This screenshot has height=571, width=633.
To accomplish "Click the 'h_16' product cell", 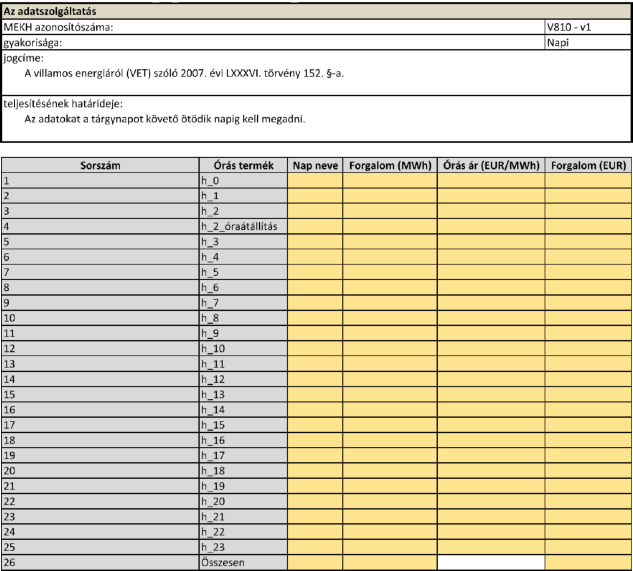I will (243, 440).
